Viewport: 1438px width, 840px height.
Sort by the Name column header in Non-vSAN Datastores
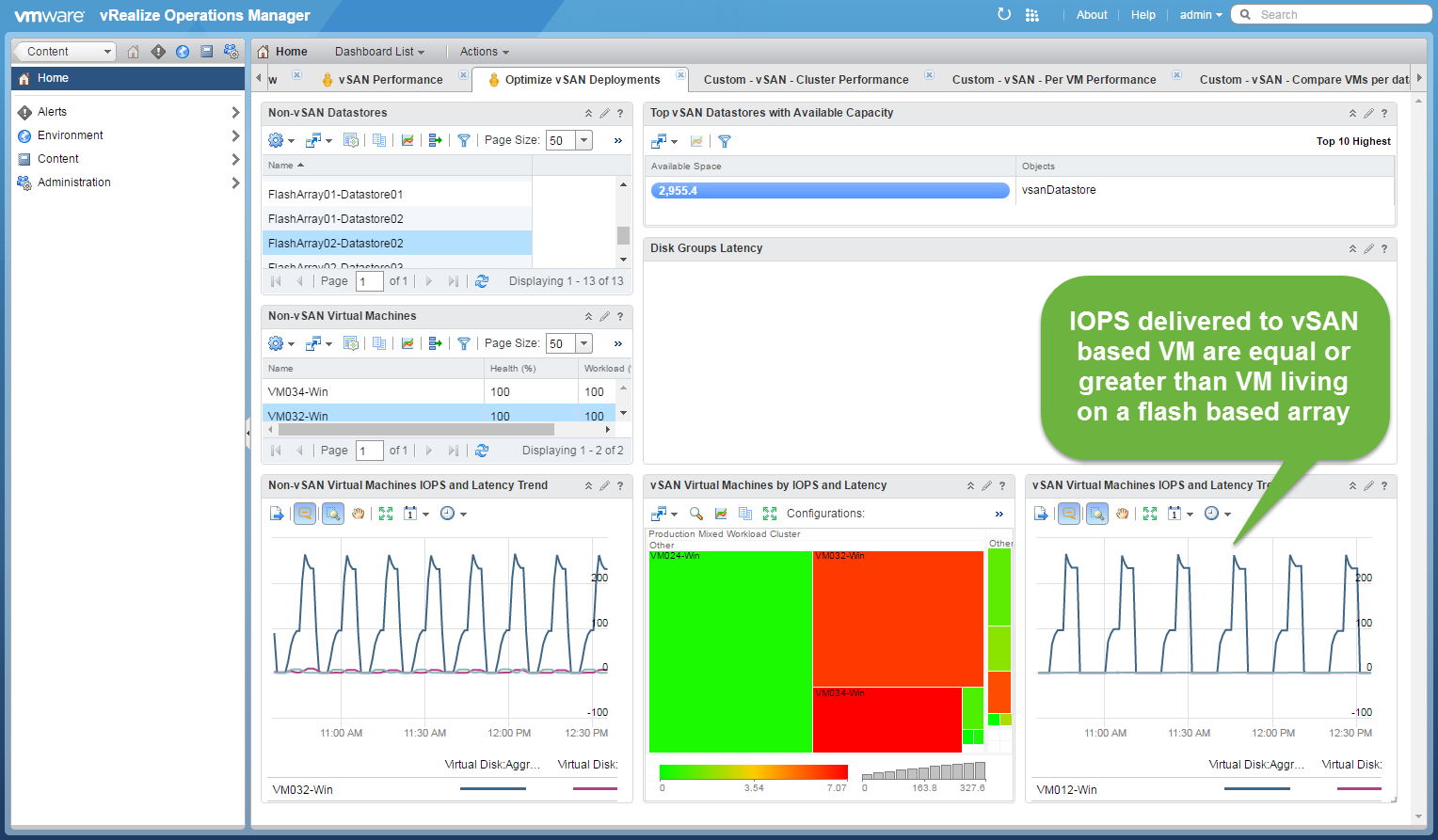click(x=396, y=166)
